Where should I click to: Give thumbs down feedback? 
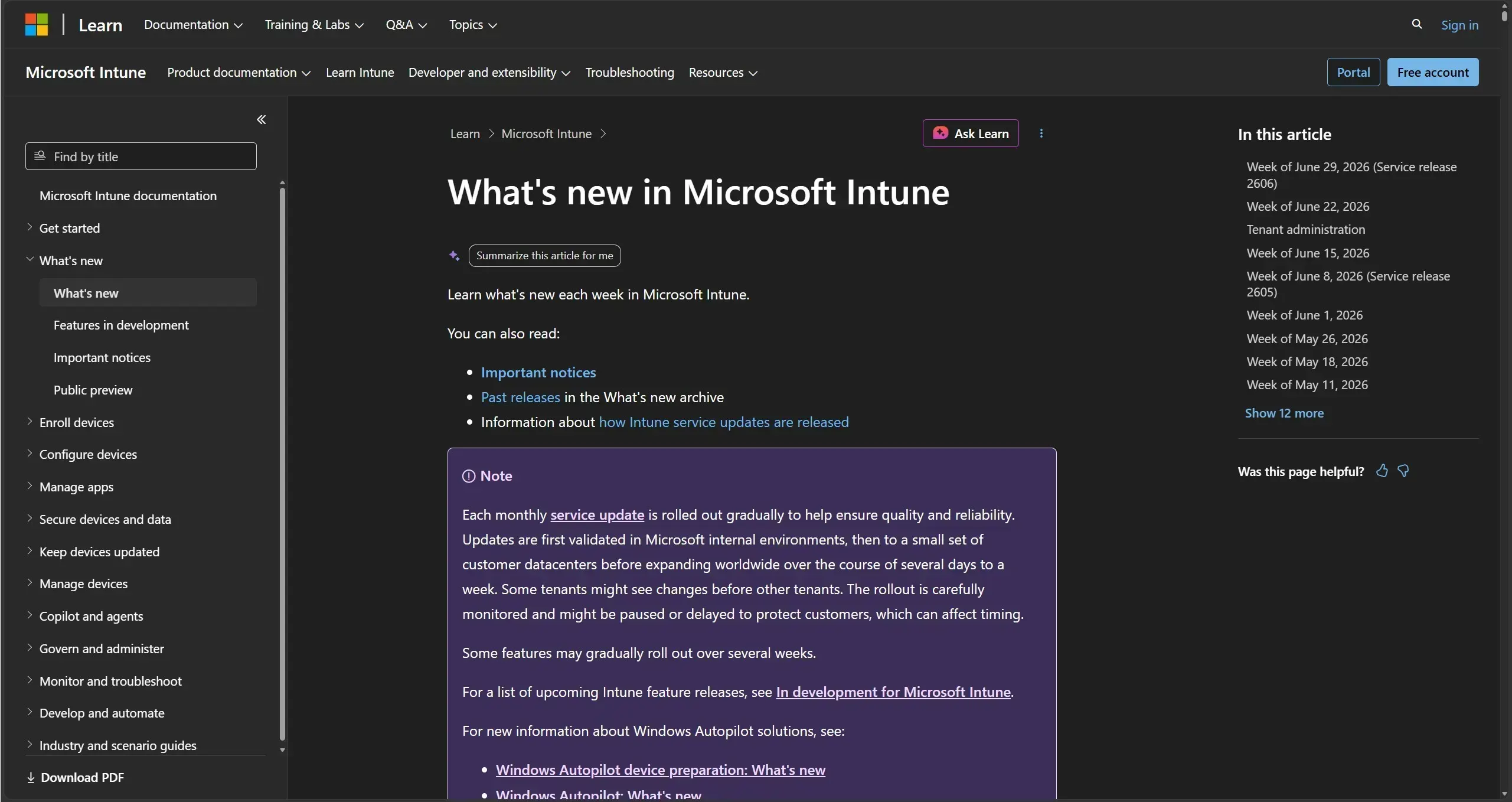[x=1403, y=471]
